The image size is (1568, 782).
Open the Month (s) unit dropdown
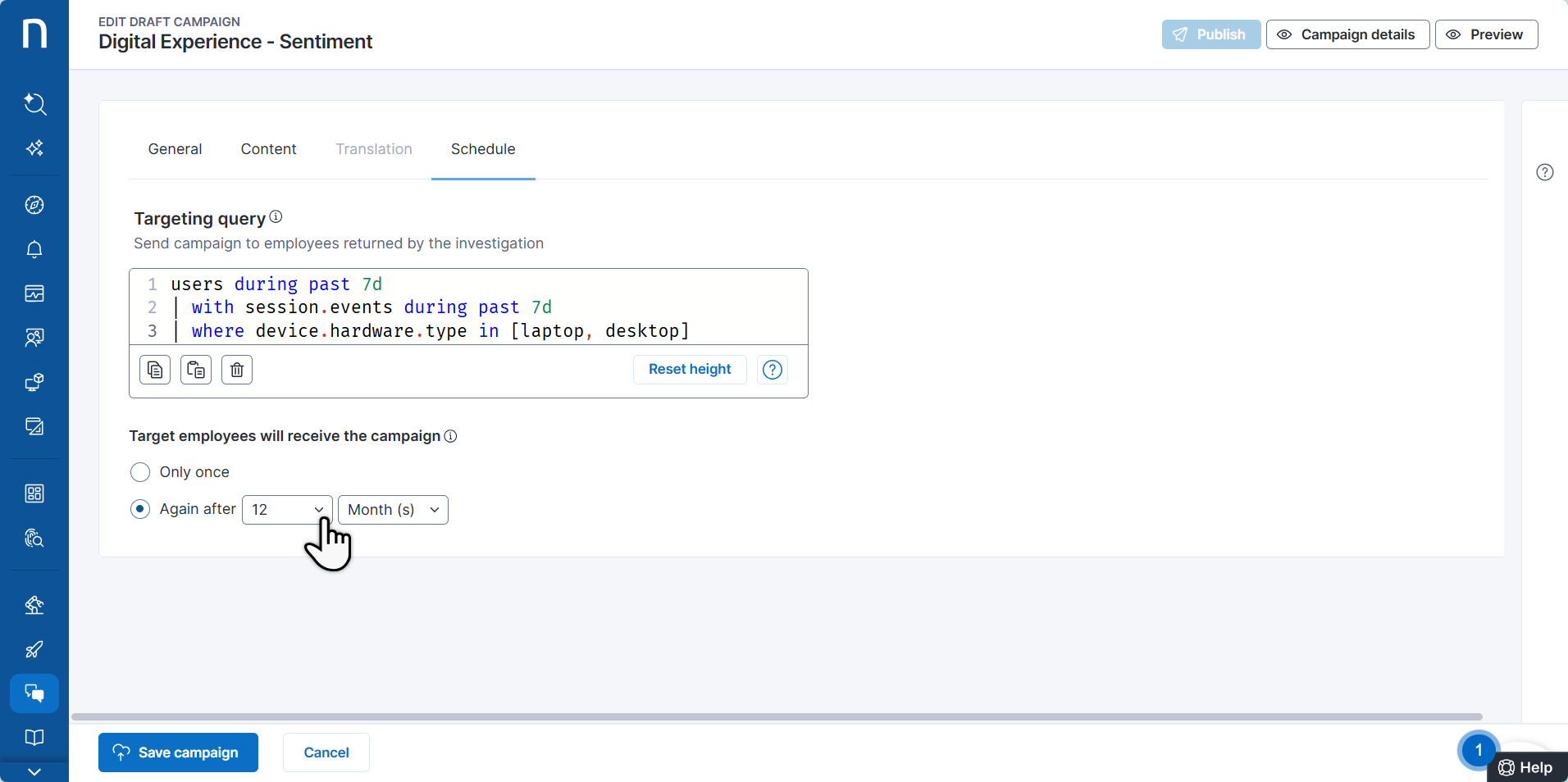click(393, 510)
